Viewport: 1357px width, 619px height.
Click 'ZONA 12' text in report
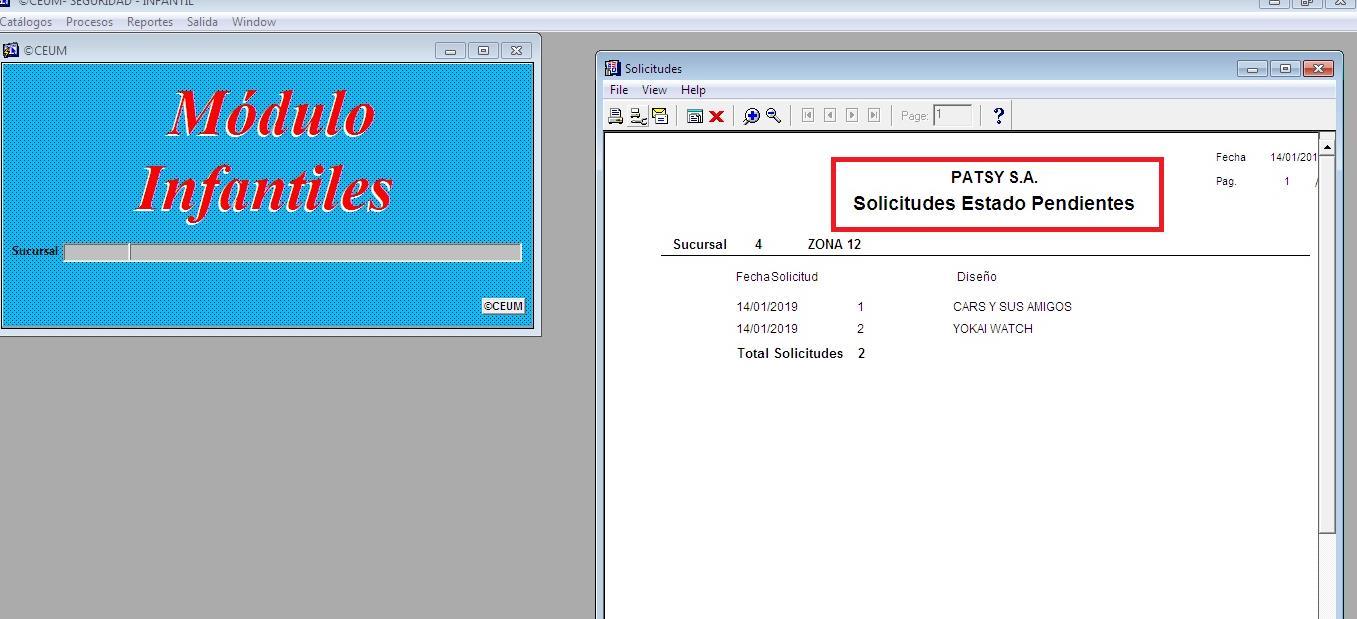(834, 244)
